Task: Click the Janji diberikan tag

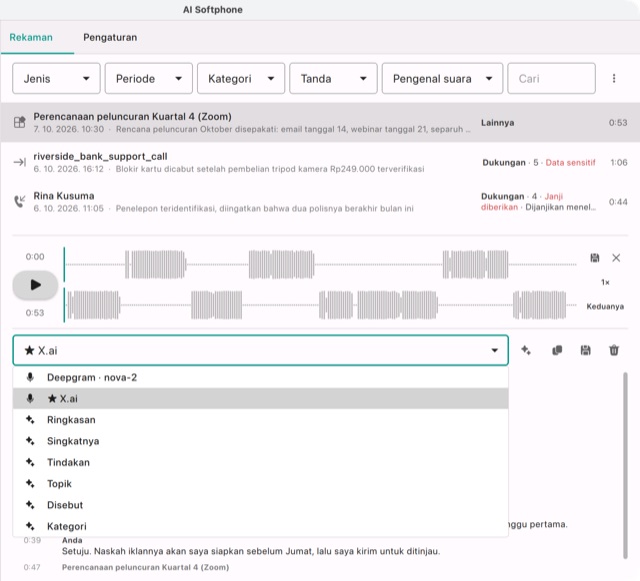Action: (522, 202)
